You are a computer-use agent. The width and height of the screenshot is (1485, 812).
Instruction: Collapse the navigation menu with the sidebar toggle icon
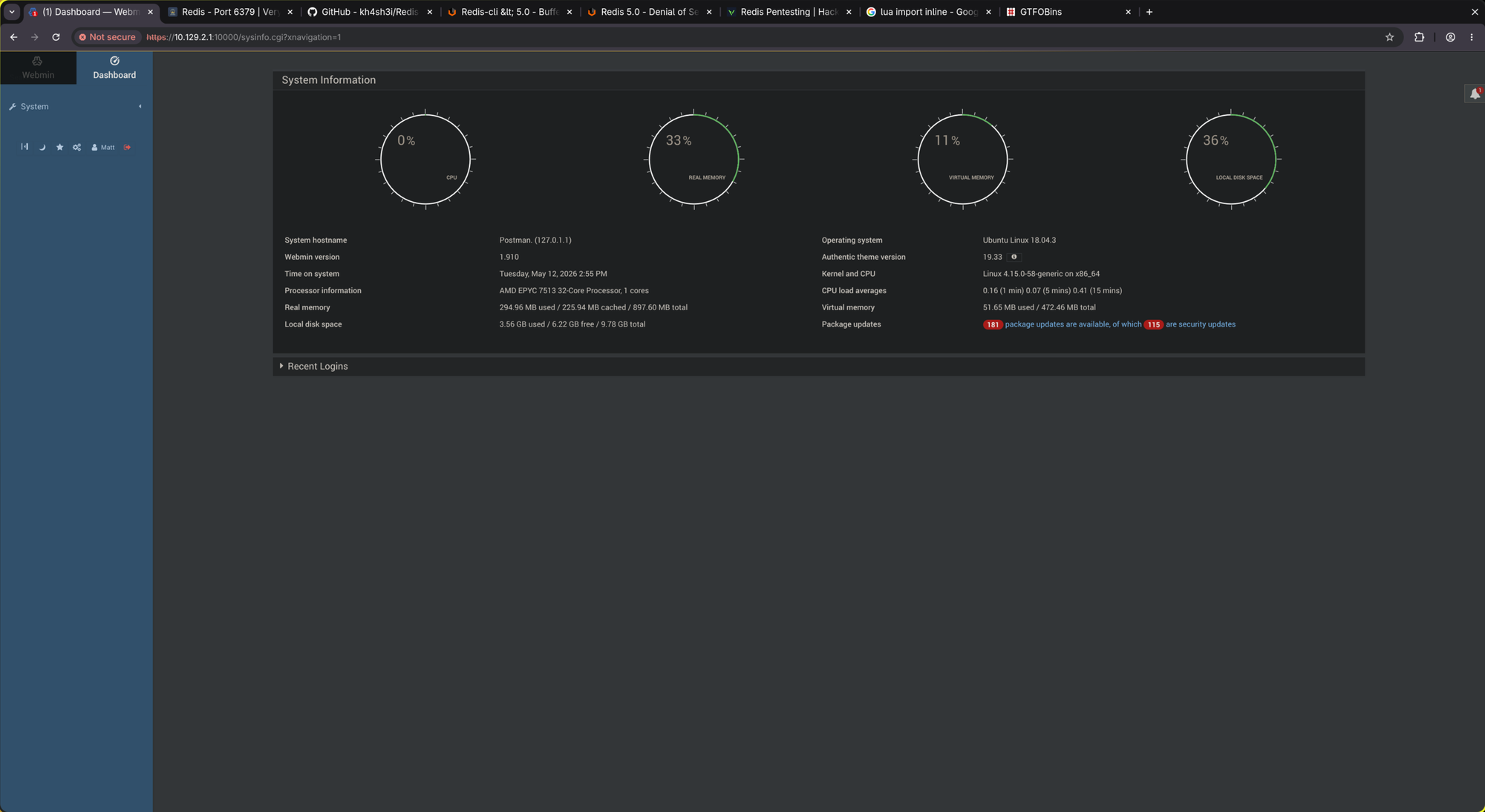click(x=25, y=147)
